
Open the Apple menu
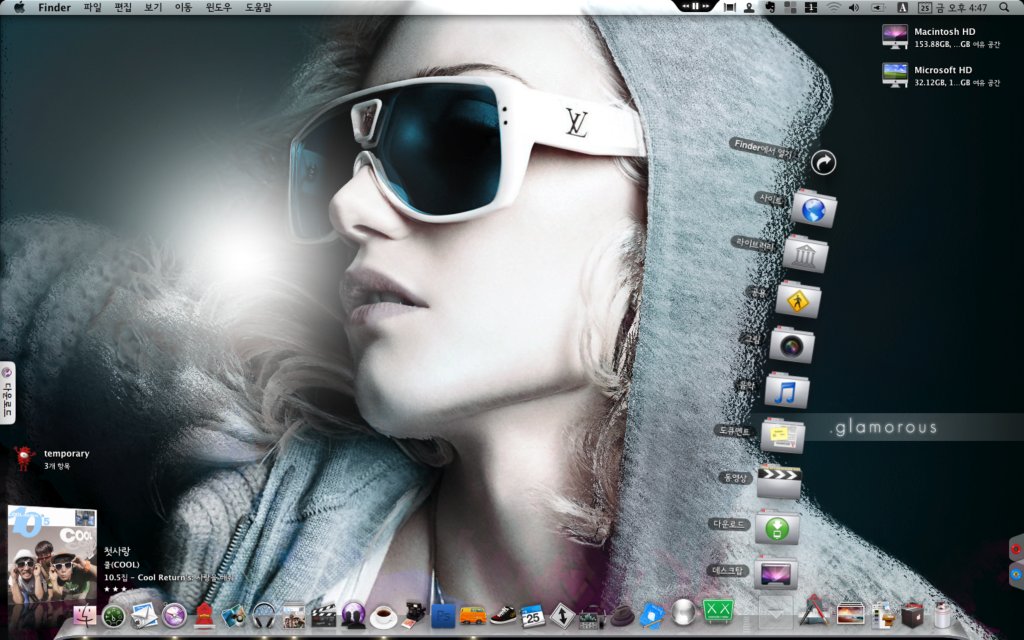19,7
